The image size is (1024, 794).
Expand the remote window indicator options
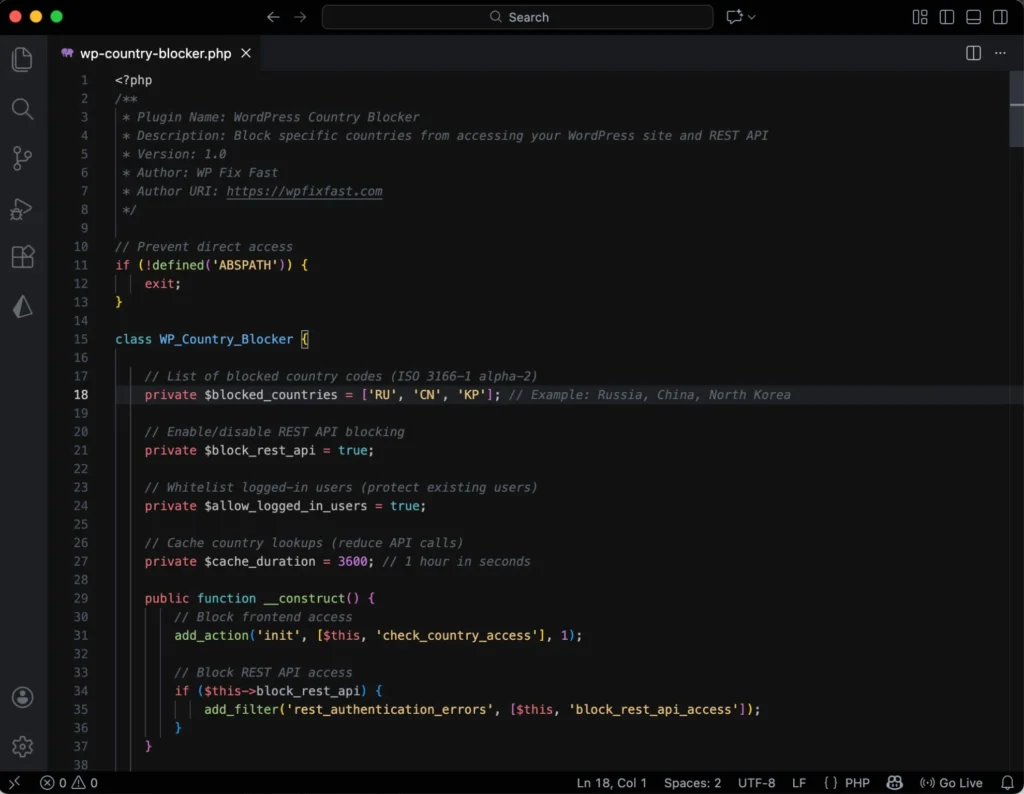[15, 783]
